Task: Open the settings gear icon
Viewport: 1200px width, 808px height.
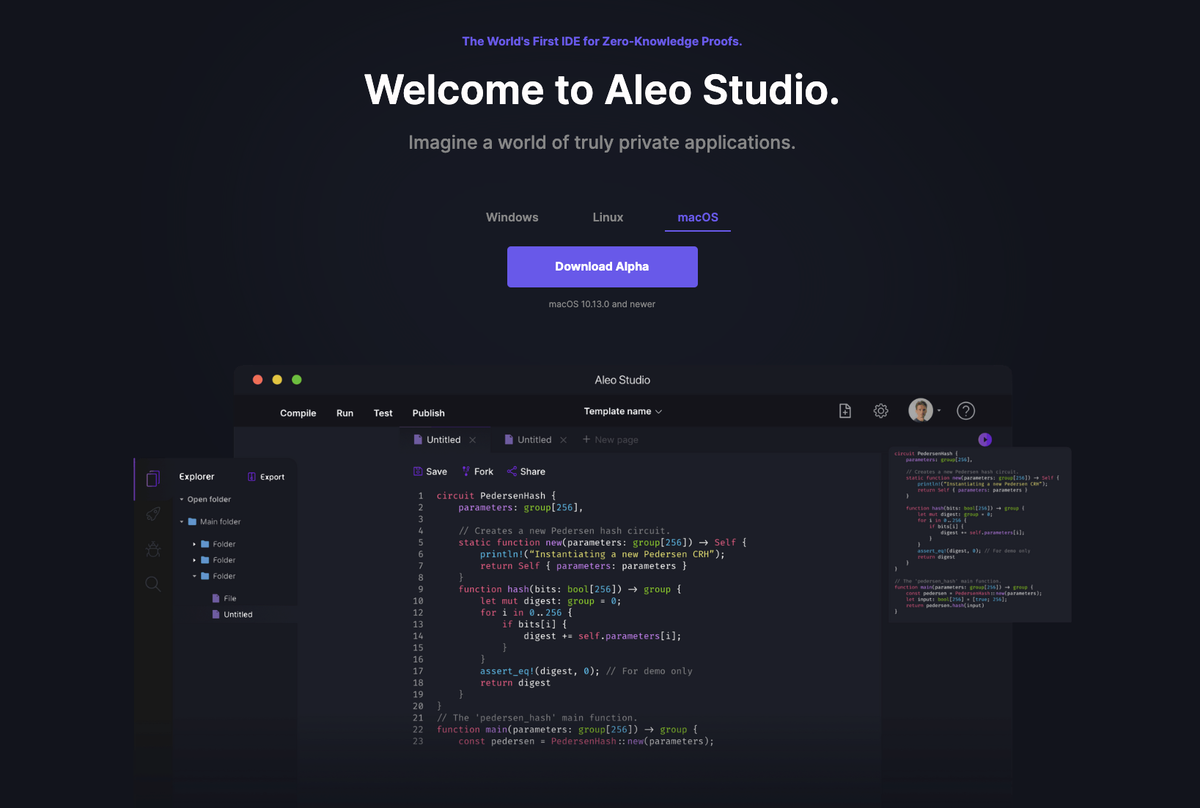Action: (881, 411)
